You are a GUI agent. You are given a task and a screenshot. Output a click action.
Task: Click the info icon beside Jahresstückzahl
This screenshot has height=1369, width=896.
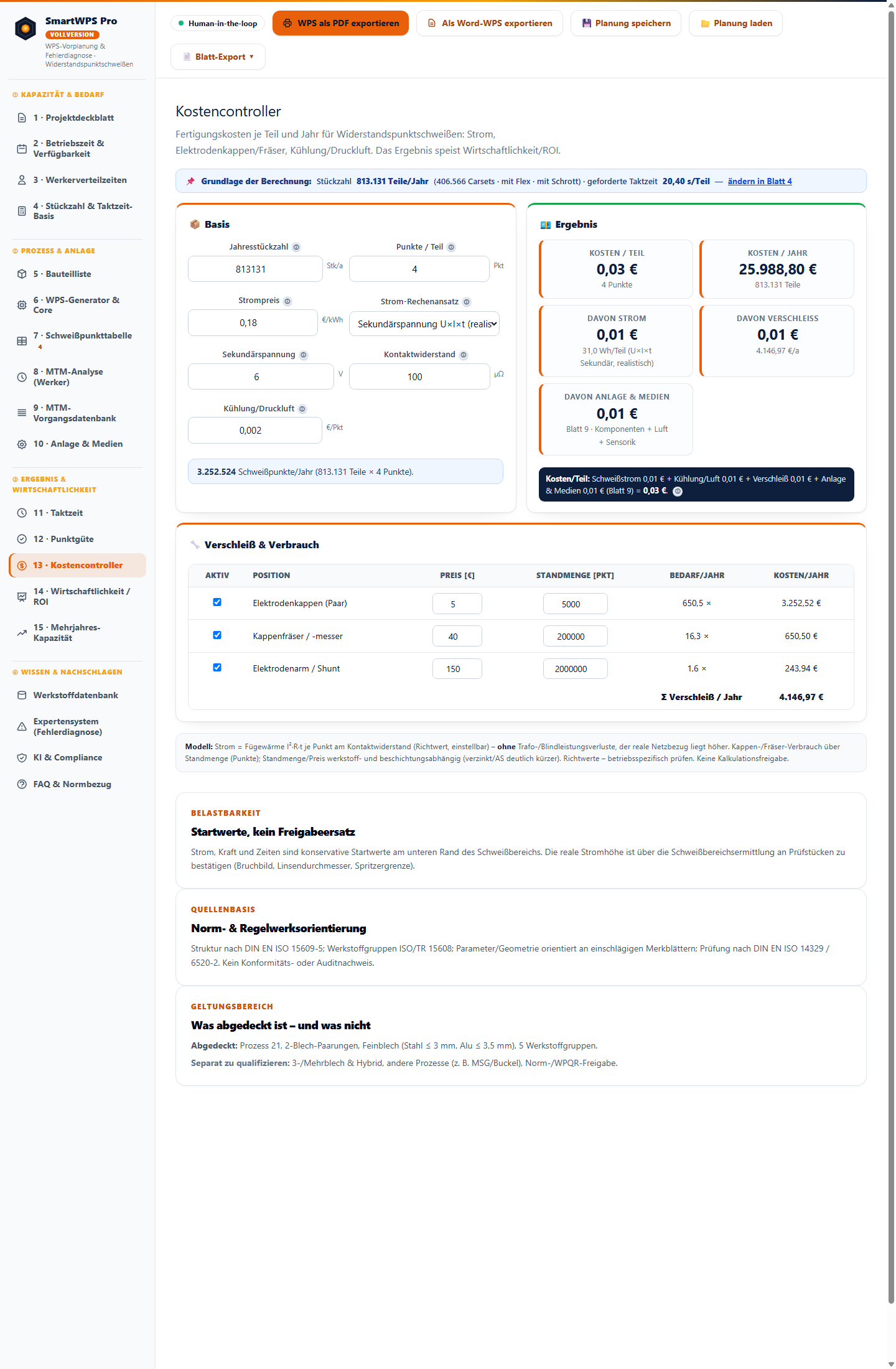point(296,247)
